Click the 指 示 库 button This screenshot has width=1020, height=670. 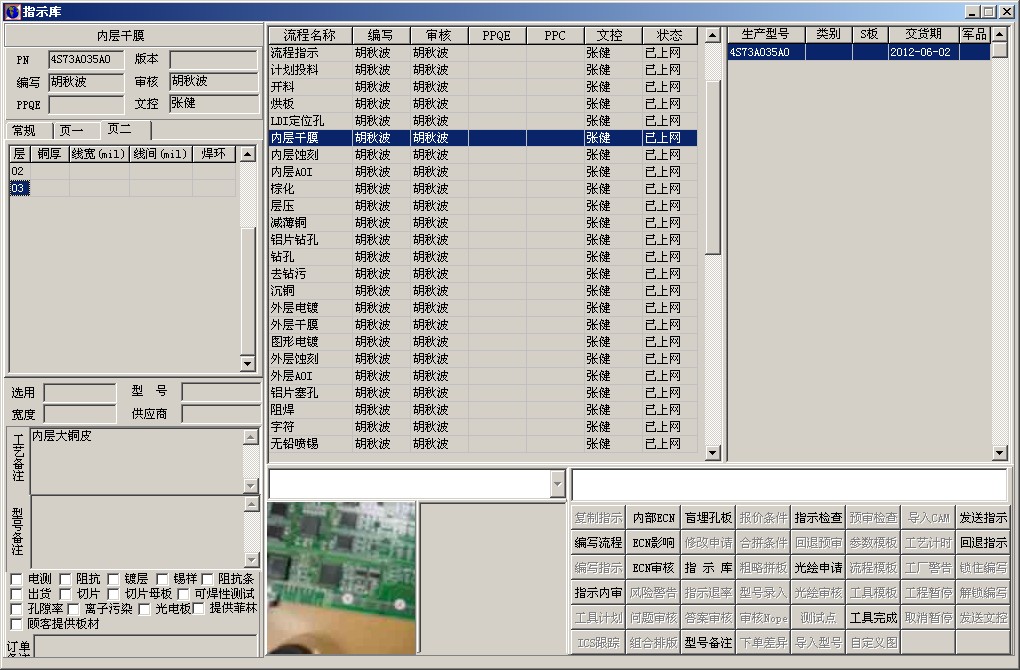point(708,568)
